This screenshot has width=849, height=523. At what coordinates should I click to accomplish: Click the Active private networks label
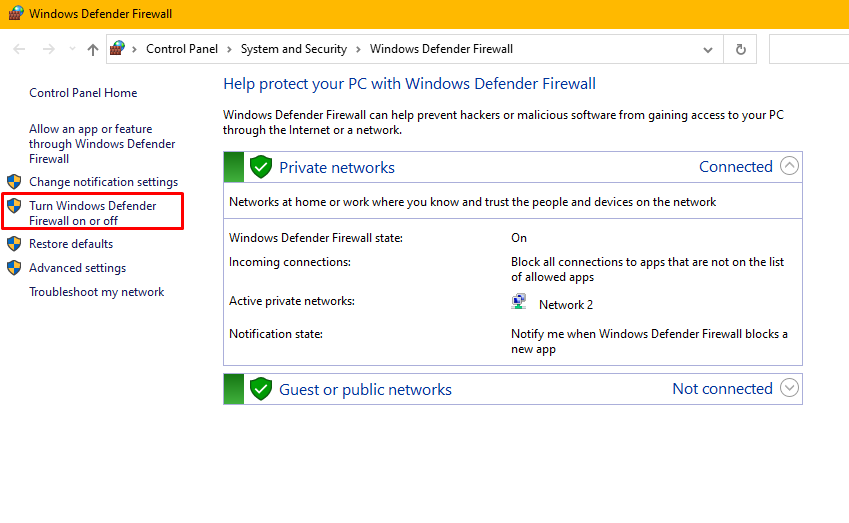(x=292, y=301)
